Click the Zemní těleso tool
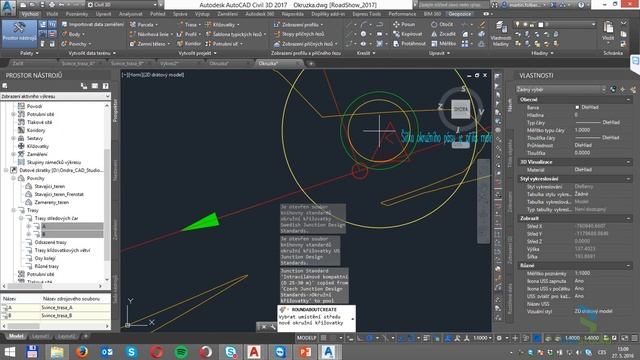The image size is (640, 360). click(x=149, y=44)
